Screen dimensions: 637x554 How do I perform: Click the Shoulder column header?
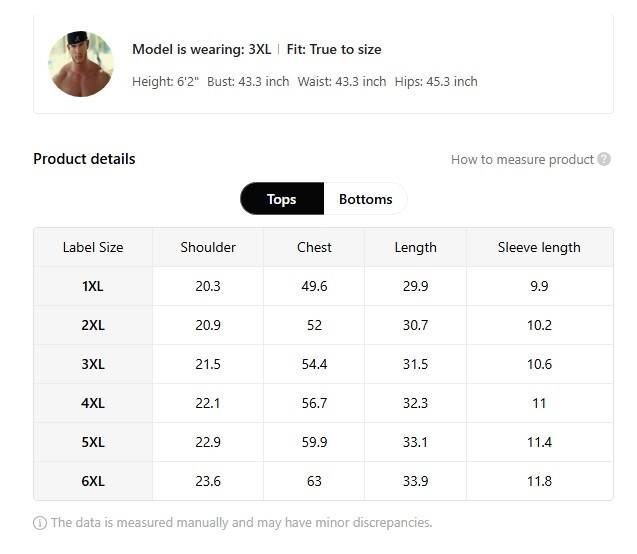click(x=208, y=247)
